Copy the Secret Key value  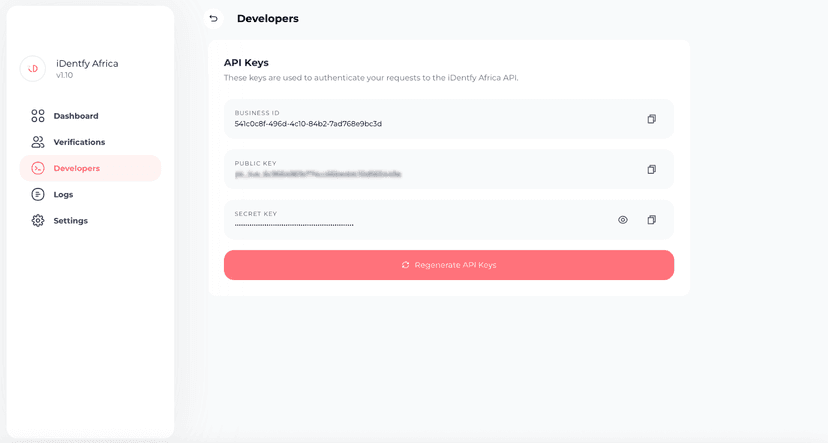point(651,220)
